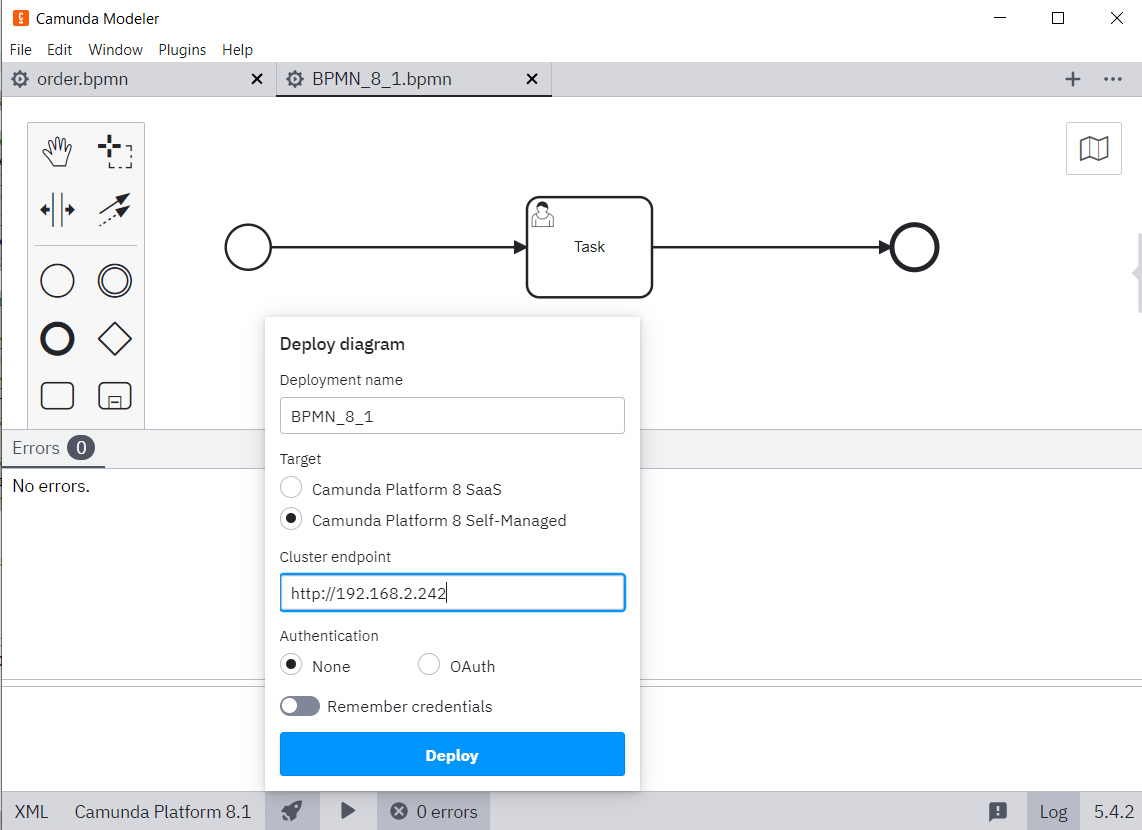Toggle Remember credentials switch
The height and width of the screenshot is (830, 1142).
coord(300,706)
